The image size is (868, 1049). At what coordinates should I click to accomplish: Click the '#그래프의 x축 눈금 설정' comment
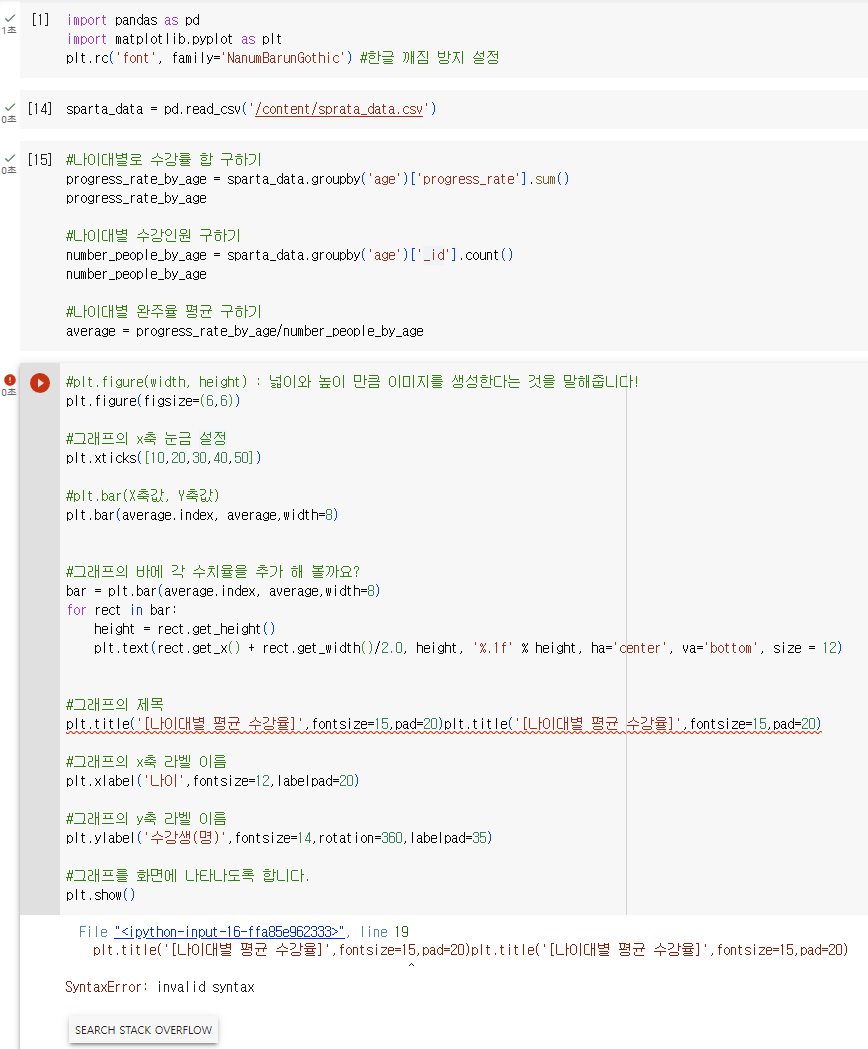coord(147,439)
